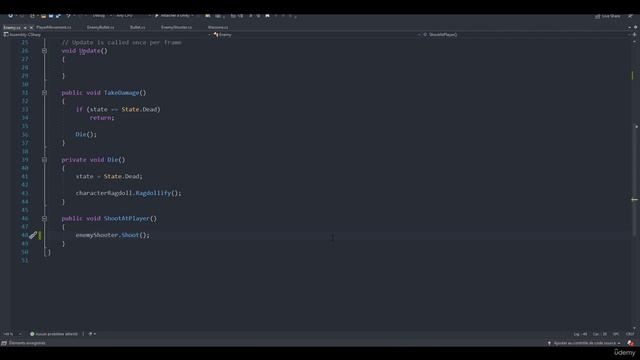
Task: Switch to the PlayerMovement.cs tab
Action: (x=54, y=27)
